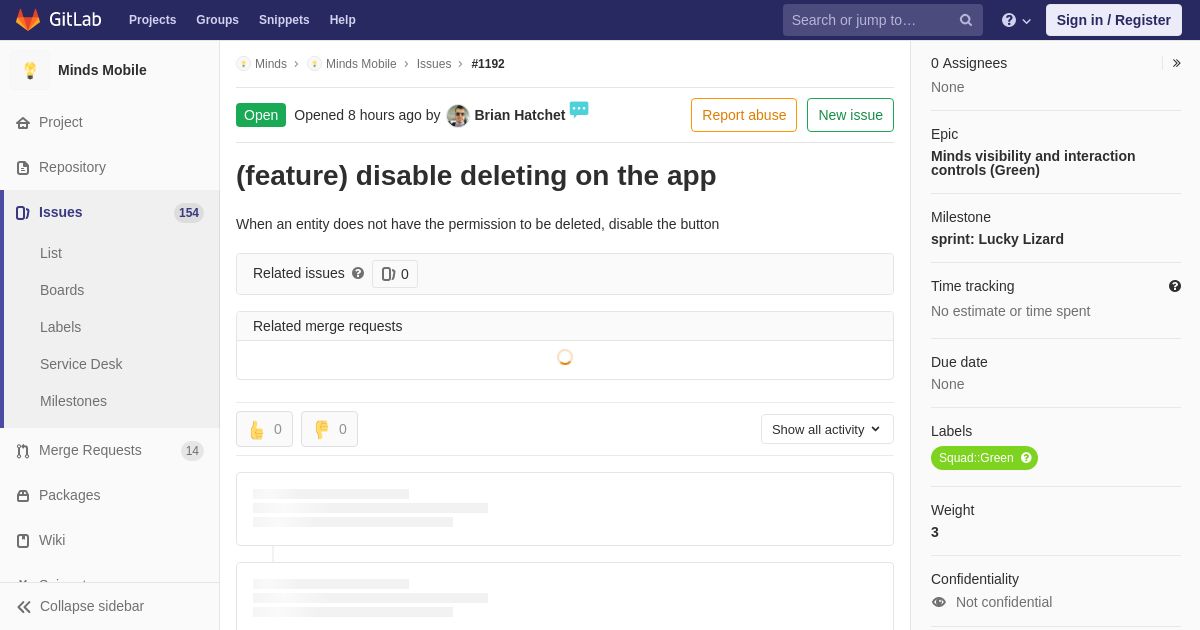Image resolution: width=1200 pixels, height=630 pixels.
Task: Click the 14 merge requests count badge
Action: 192,451
